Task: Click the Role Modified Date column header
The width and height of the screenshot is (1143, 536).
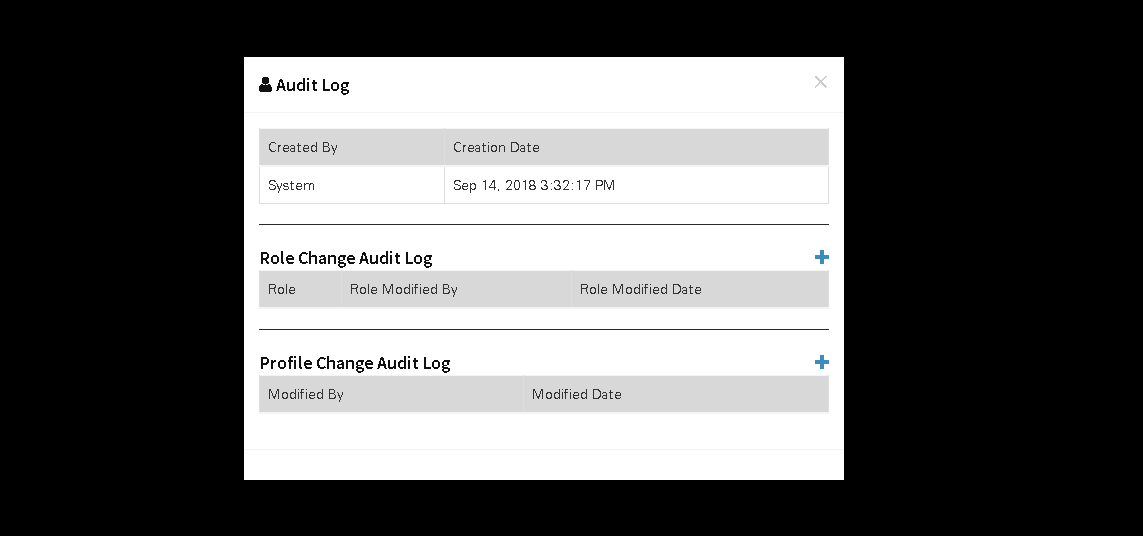Action: [x=700, y=290]
